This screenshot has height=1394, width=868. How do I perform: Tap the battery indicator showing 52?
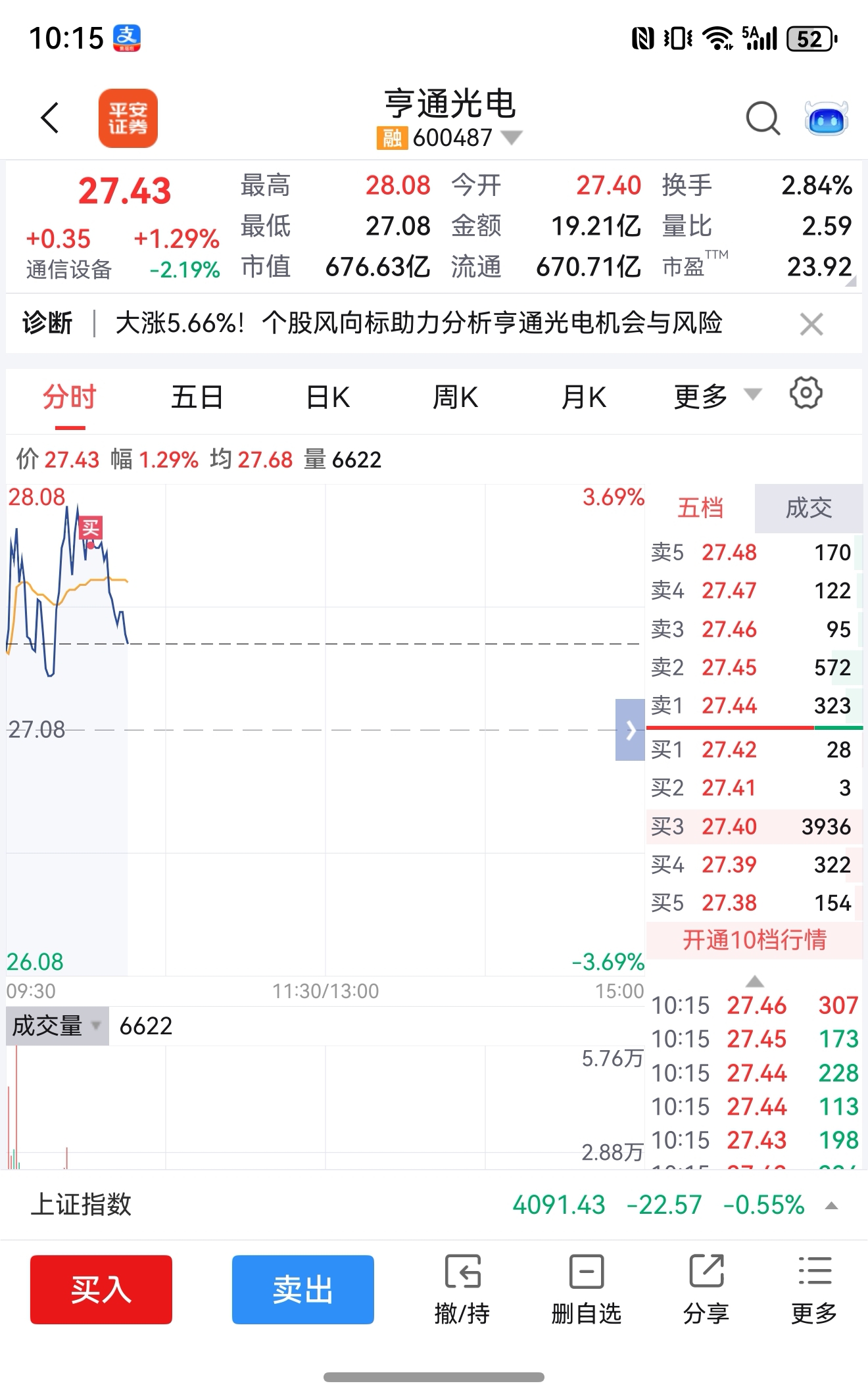click(812, 39)
